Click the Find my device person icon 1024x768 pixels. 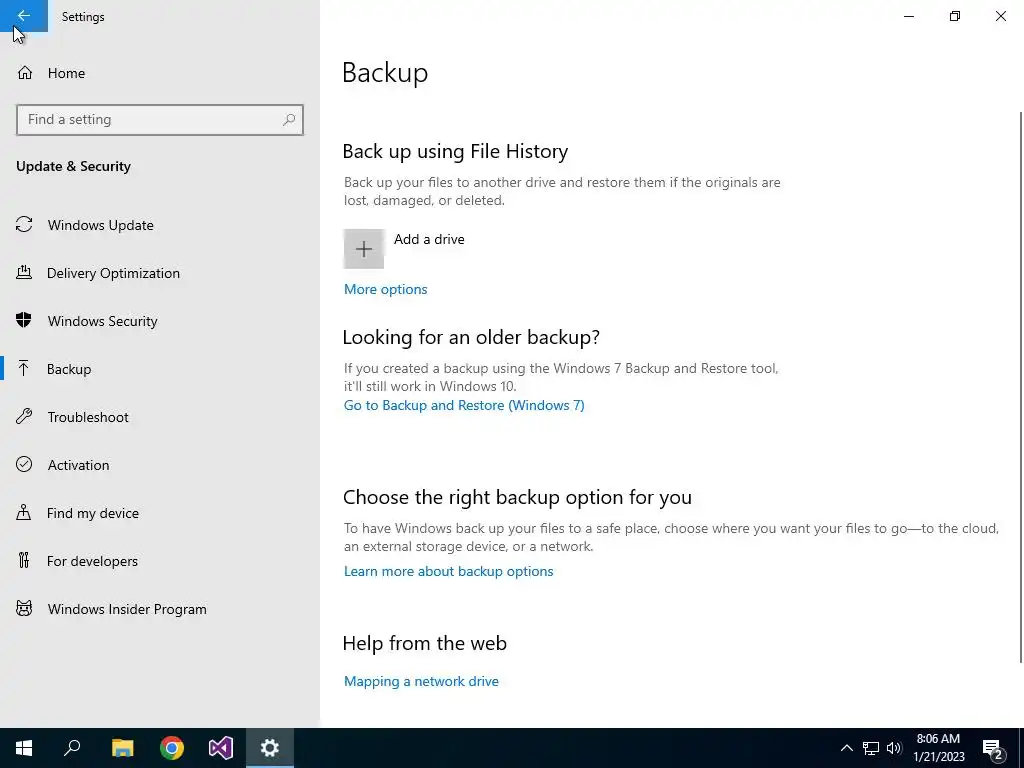(24, 512)
